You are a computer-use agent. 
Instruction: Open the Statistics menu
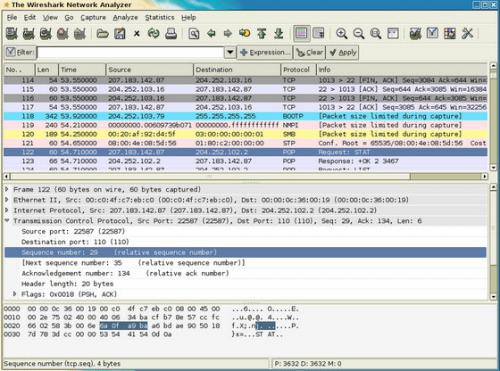click(x=160, y=17)
